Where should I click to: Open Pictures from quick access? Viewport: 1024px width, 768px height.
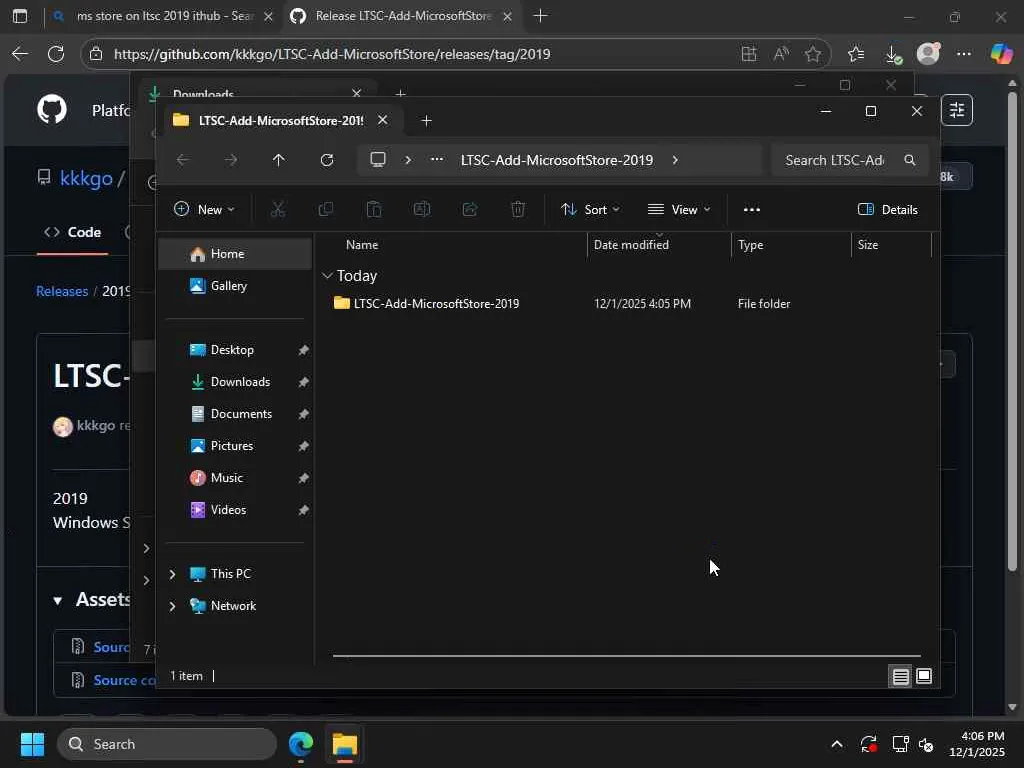tap(235, 446)
